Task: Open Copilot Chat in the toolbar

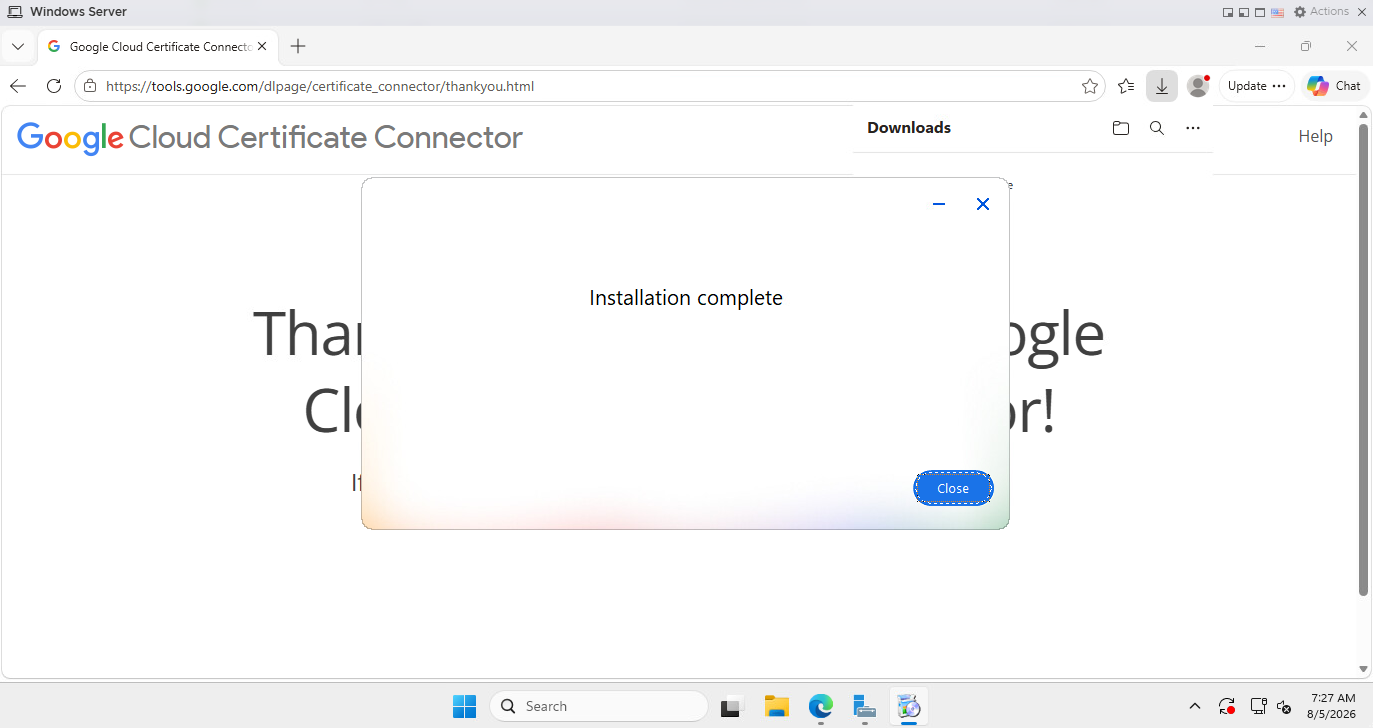Action: click(1334, 86)
